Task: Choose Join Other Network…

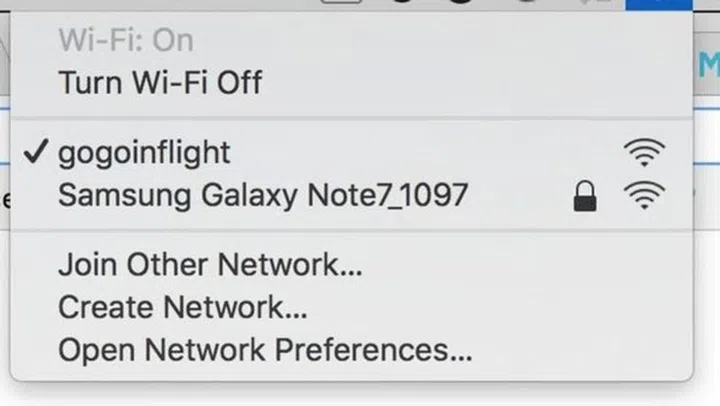Action: point(351,265)
